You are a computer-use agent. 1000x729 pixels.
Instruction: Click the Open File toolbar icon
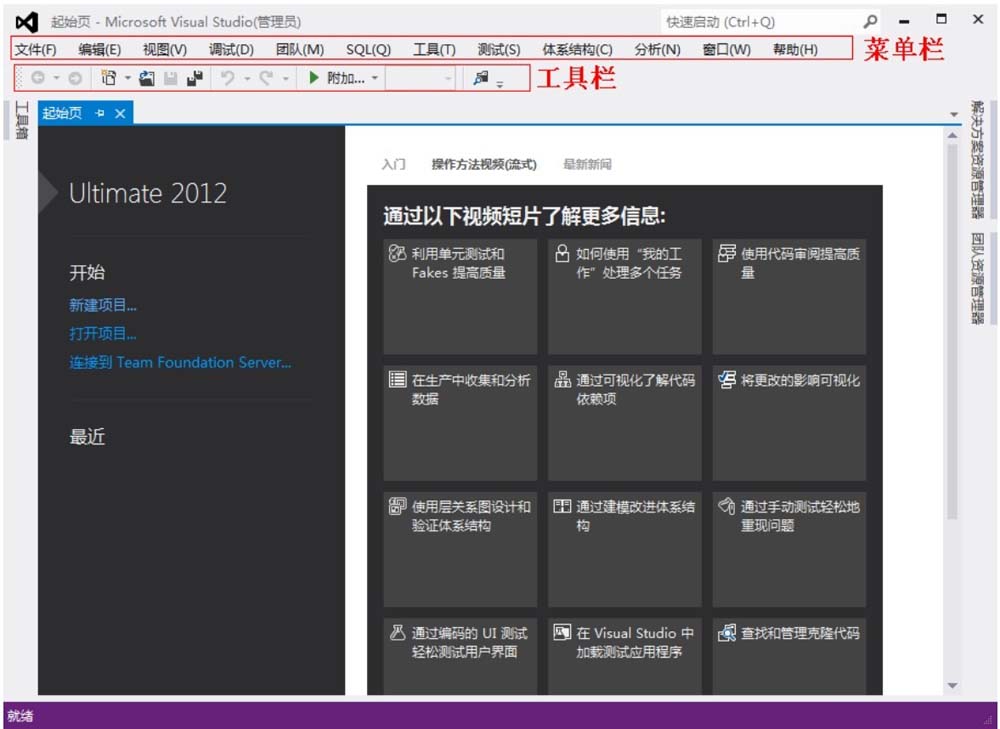147,78
